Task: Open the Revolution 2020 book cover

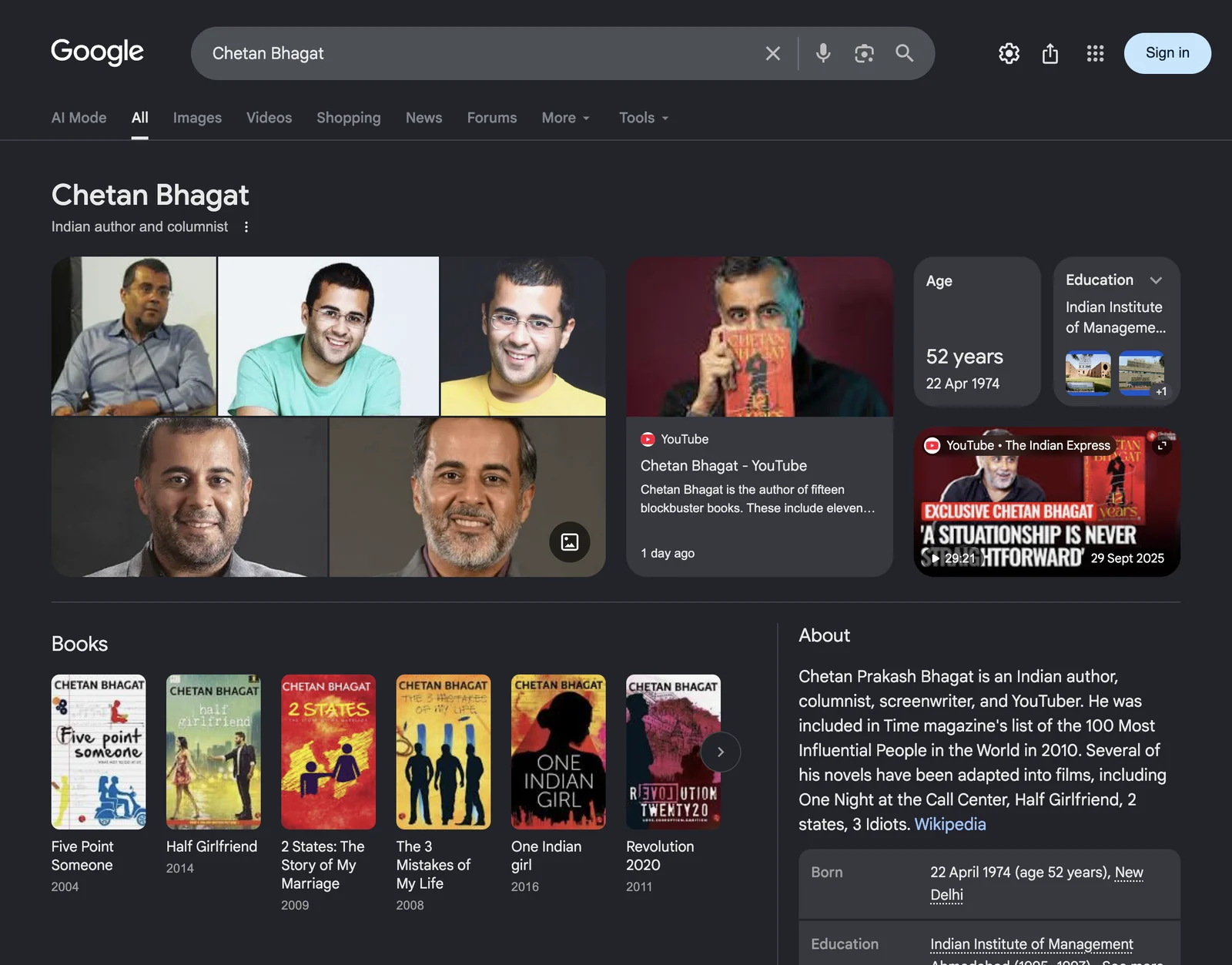Action: click(x=673, y=752)
